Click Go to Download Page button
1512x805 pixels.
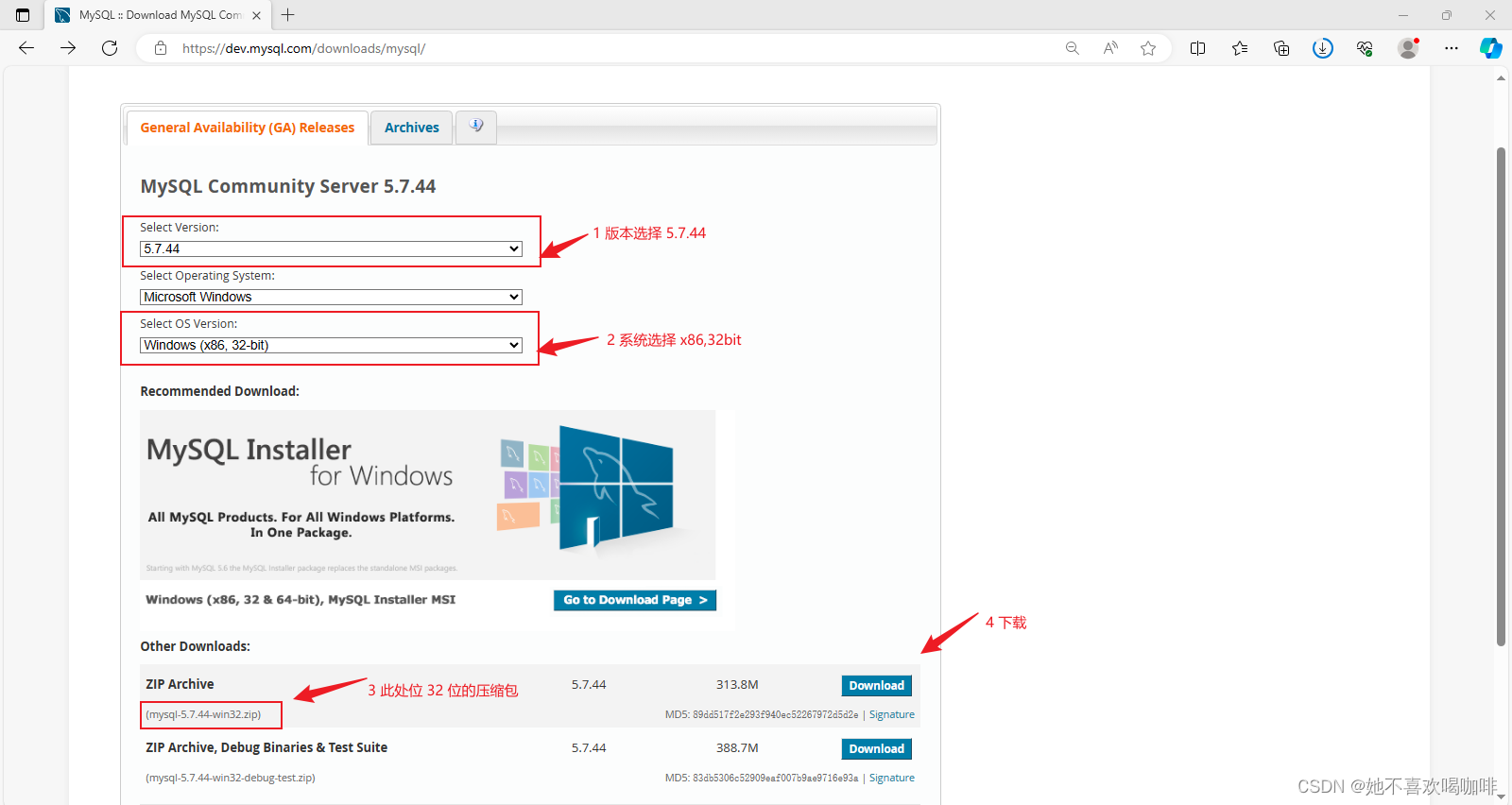click(x=635, y=600)
